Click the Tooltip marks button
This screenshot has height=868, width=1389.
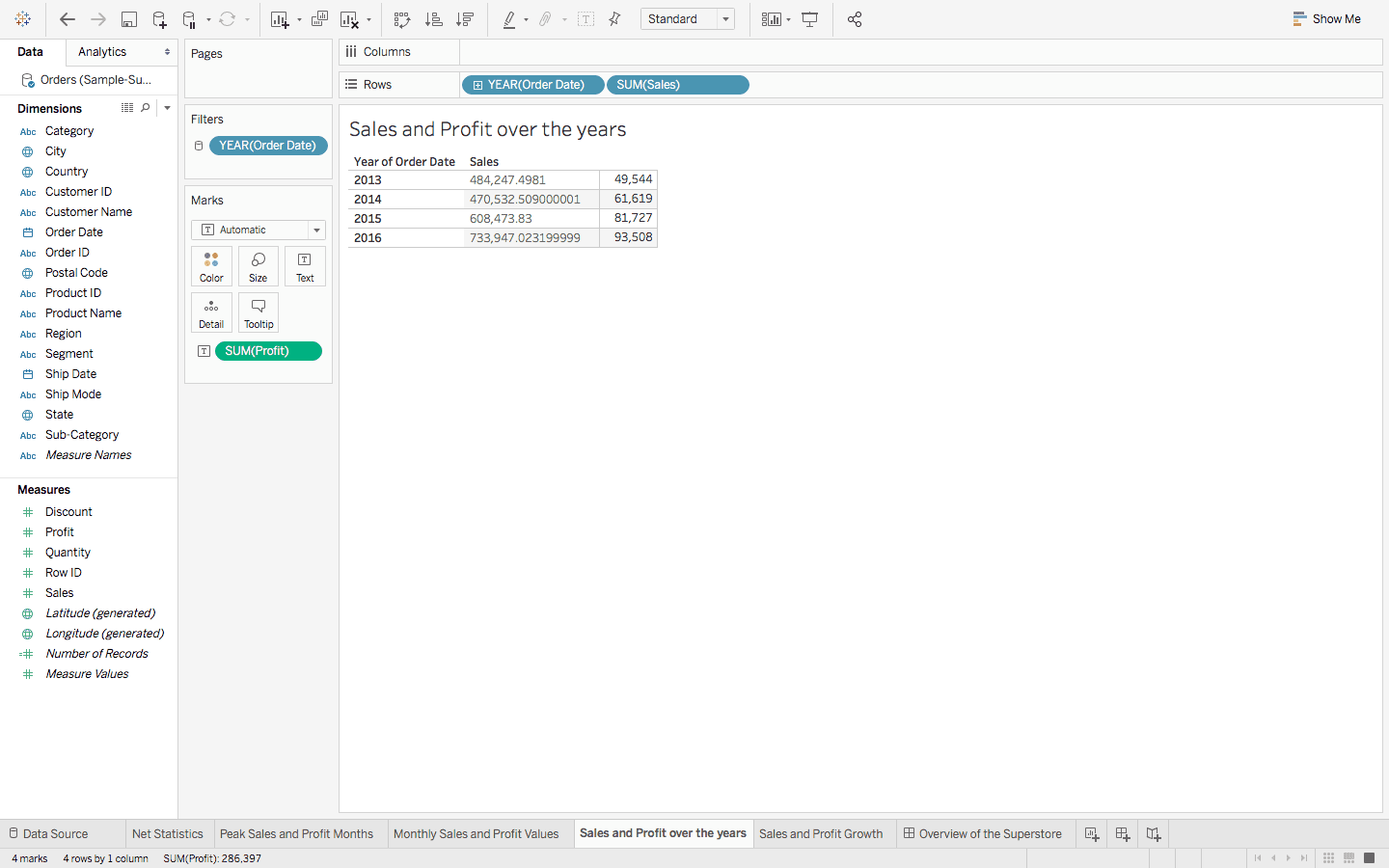(x=259, y=312)
